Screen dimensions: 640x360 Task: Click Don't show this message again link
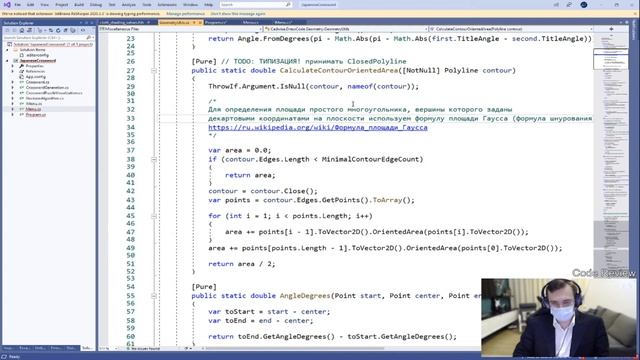[x=238, y=13]
